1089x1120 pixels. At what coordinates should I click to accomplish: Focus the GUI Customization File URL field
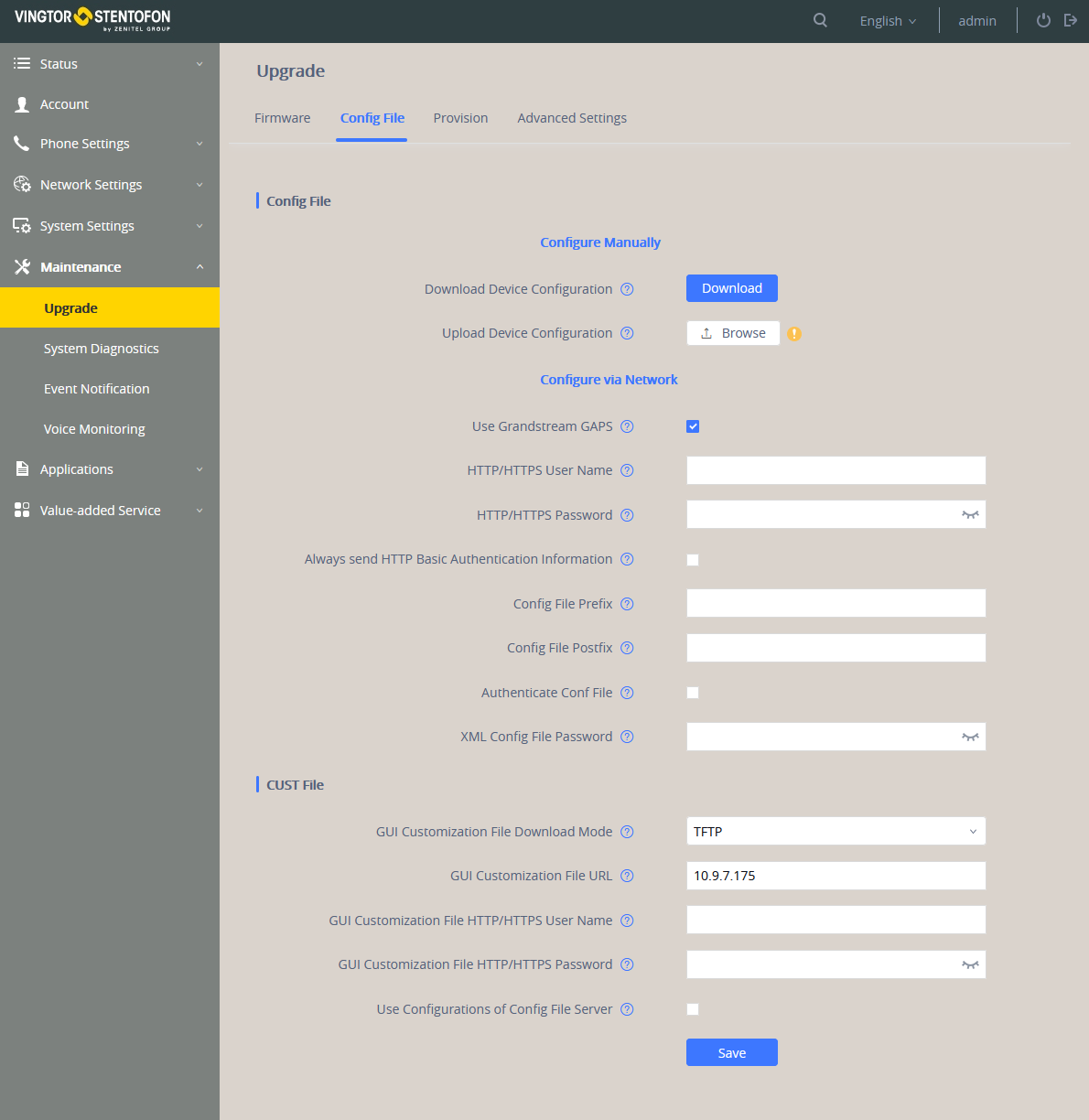click(x=836, y=876)
